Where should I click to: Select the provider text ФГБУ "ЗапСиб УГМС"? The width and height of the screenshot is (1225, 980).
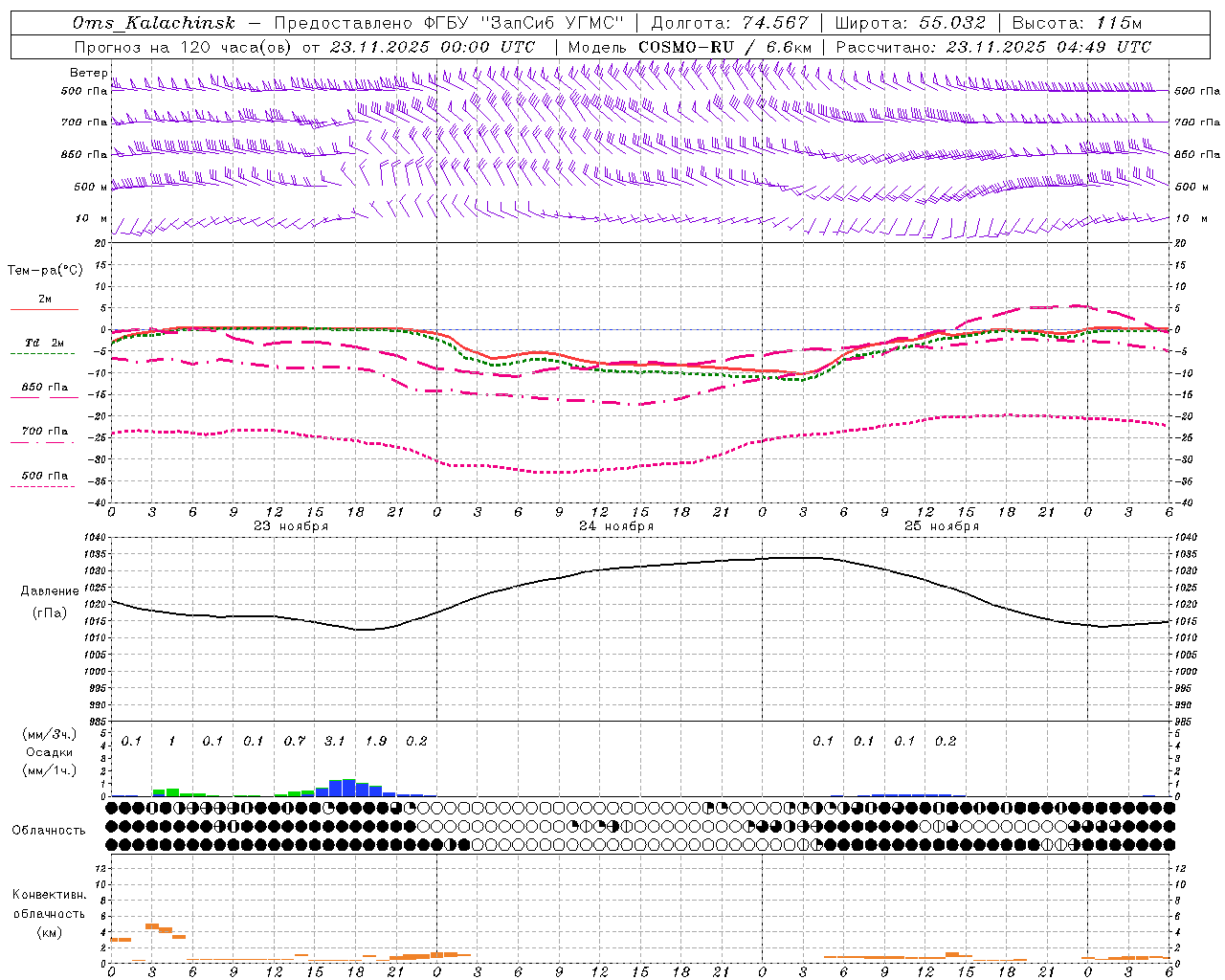523,23
